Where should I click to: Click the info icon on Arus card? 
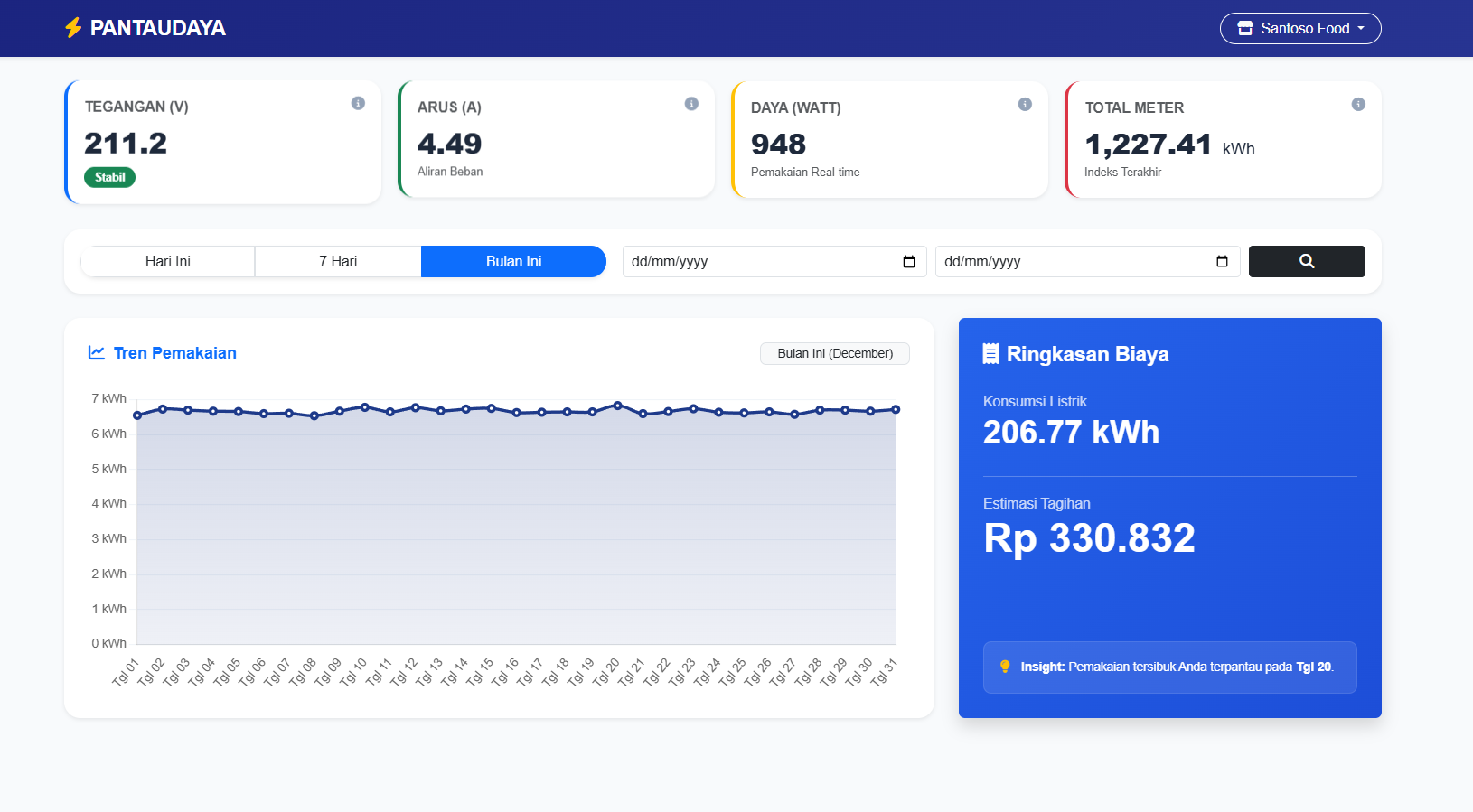click(691, 104)
